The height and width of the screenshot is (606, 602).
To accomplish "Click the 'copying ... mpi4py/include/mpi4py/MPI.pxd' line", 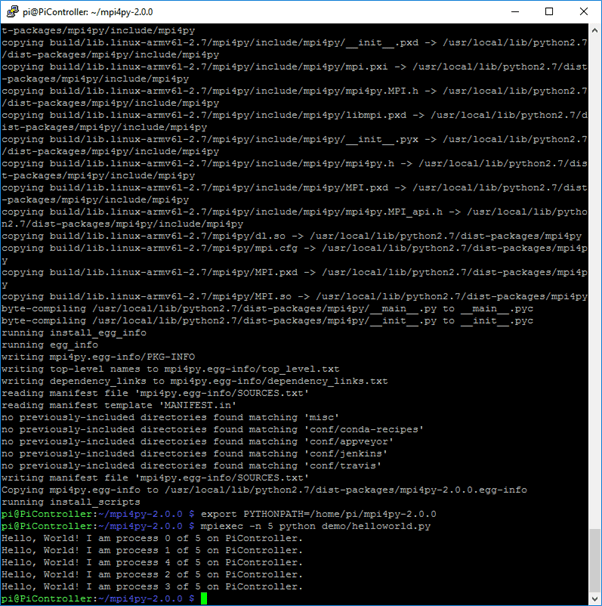I will (x=294, y=193).
